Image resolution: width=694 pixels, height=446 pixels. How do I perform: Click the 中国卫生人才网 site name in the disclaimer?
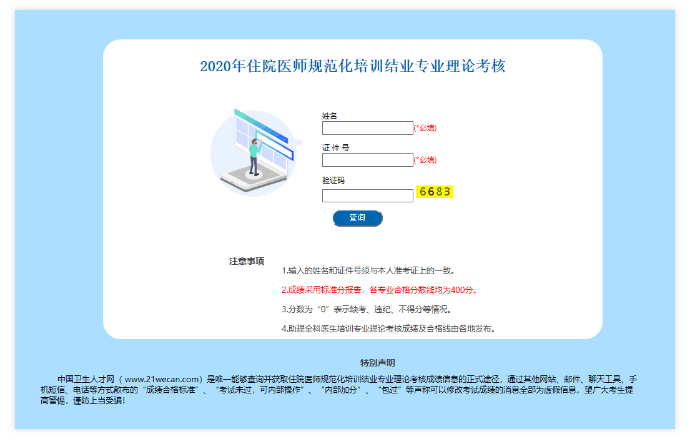tap(87, 379)
